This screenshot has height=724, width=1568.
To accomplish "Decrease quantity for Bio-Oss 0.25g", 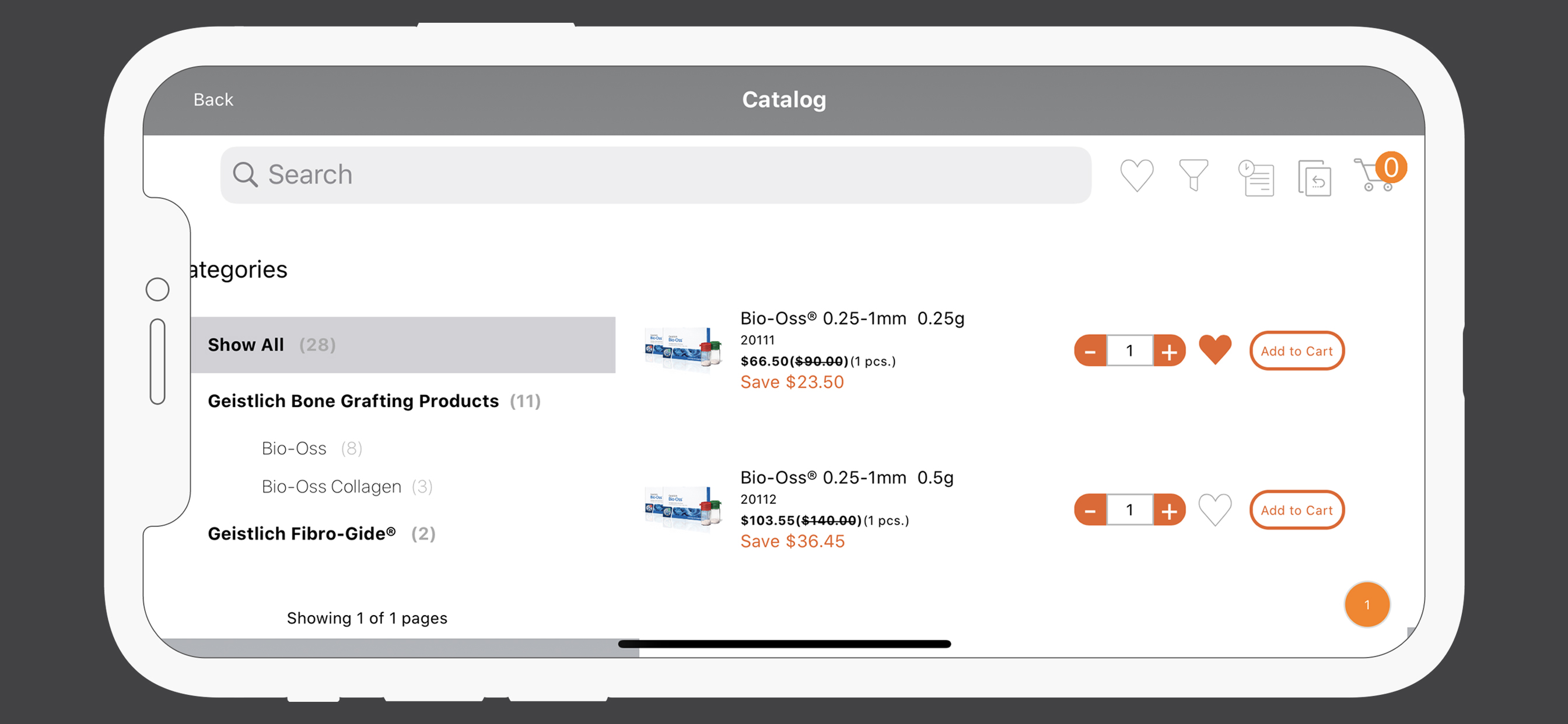I will [1090, 350].
